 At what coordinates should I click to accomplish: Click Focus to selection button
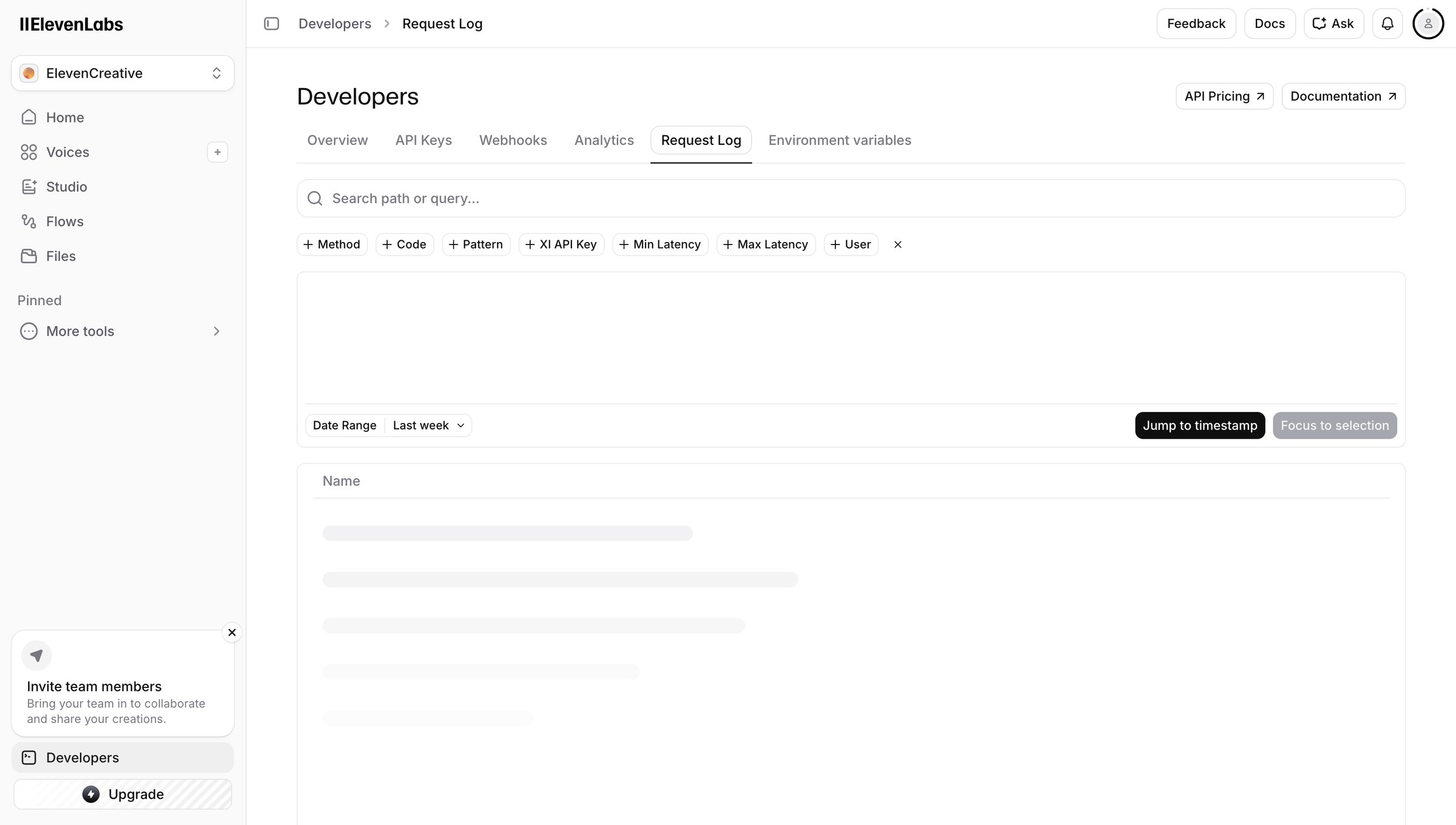1335,425
